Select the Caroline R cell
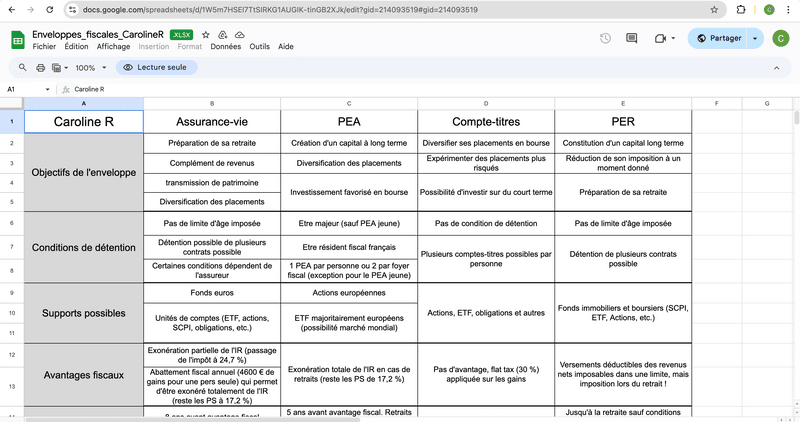Screen dimensions: 800x422 [x=84, y=122]
